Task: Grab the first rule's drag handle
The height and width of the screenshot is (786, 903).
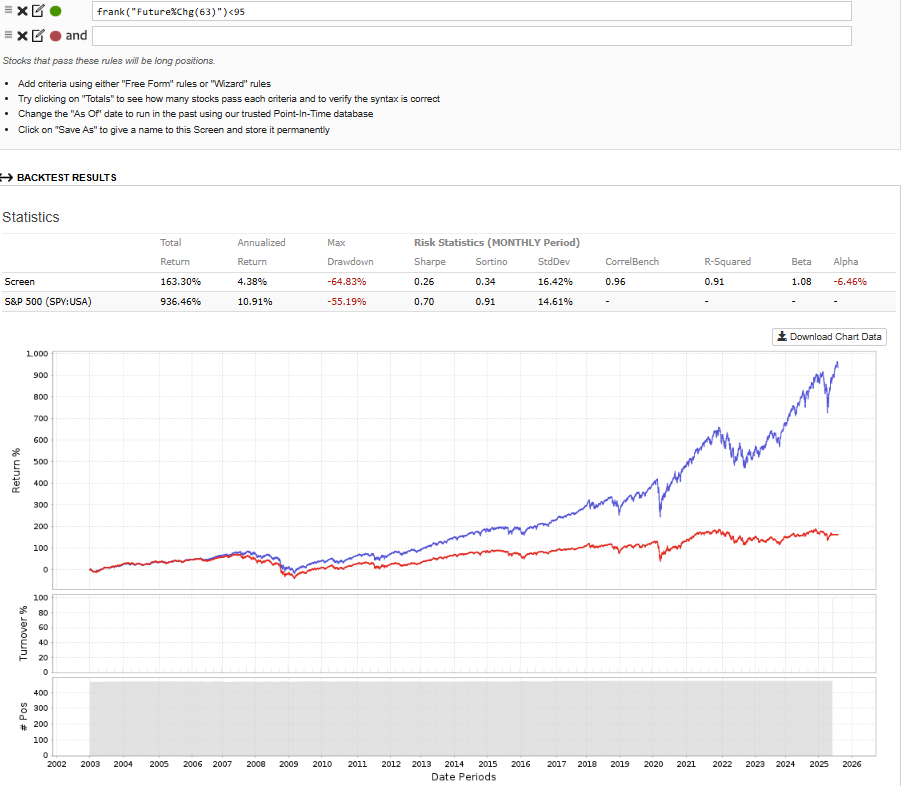Action: 8,11
